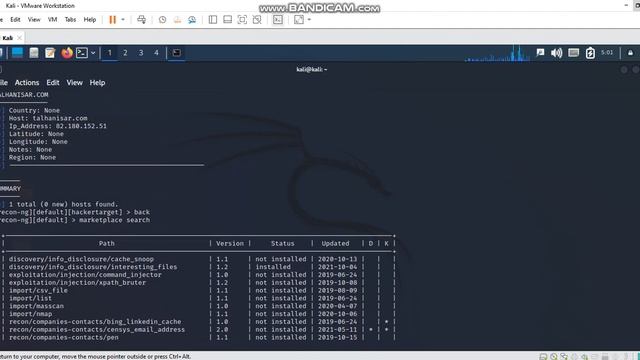Open the terminal Edit menu
Screen dimensions: 640x360
[x=53, y=82]
